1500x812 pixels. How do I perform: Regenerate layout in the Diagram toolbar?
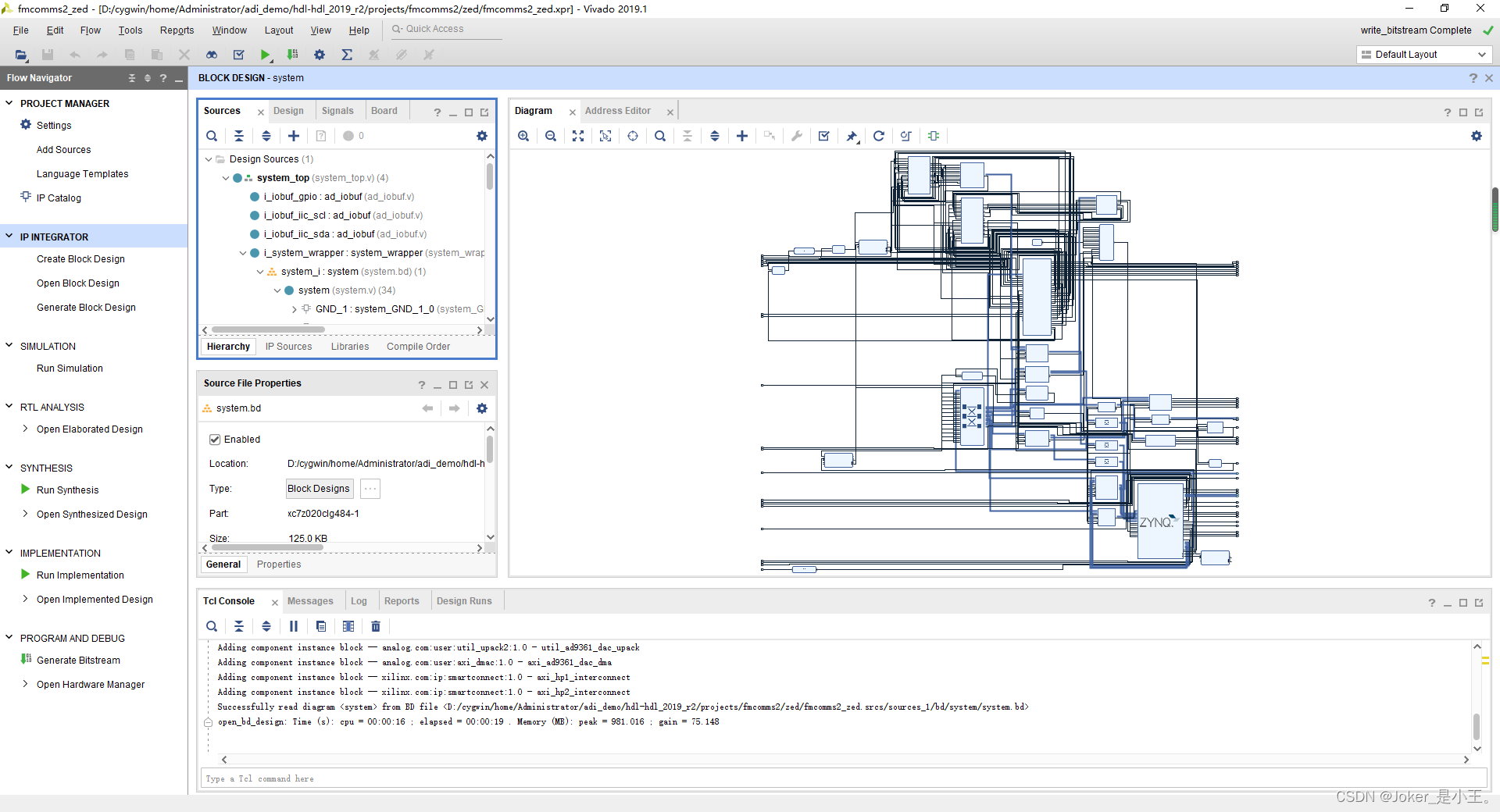tap(879, 136)
